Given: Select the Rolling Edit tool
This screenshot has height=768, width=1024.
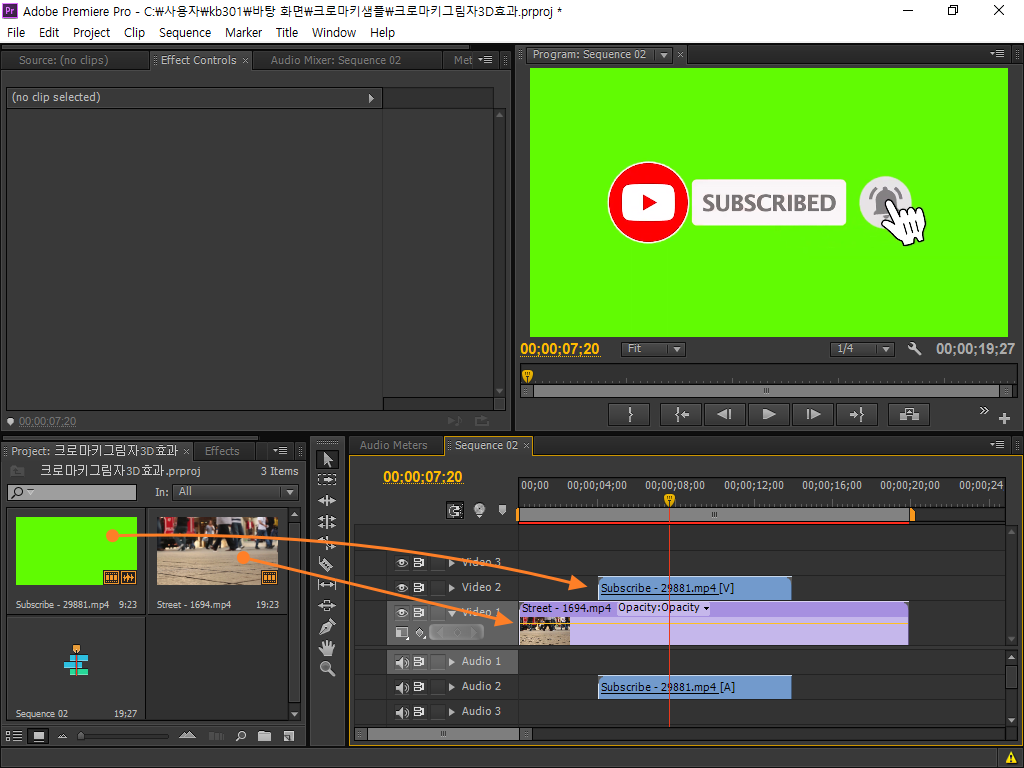Looking at the screenshot, I should [327, 522].
